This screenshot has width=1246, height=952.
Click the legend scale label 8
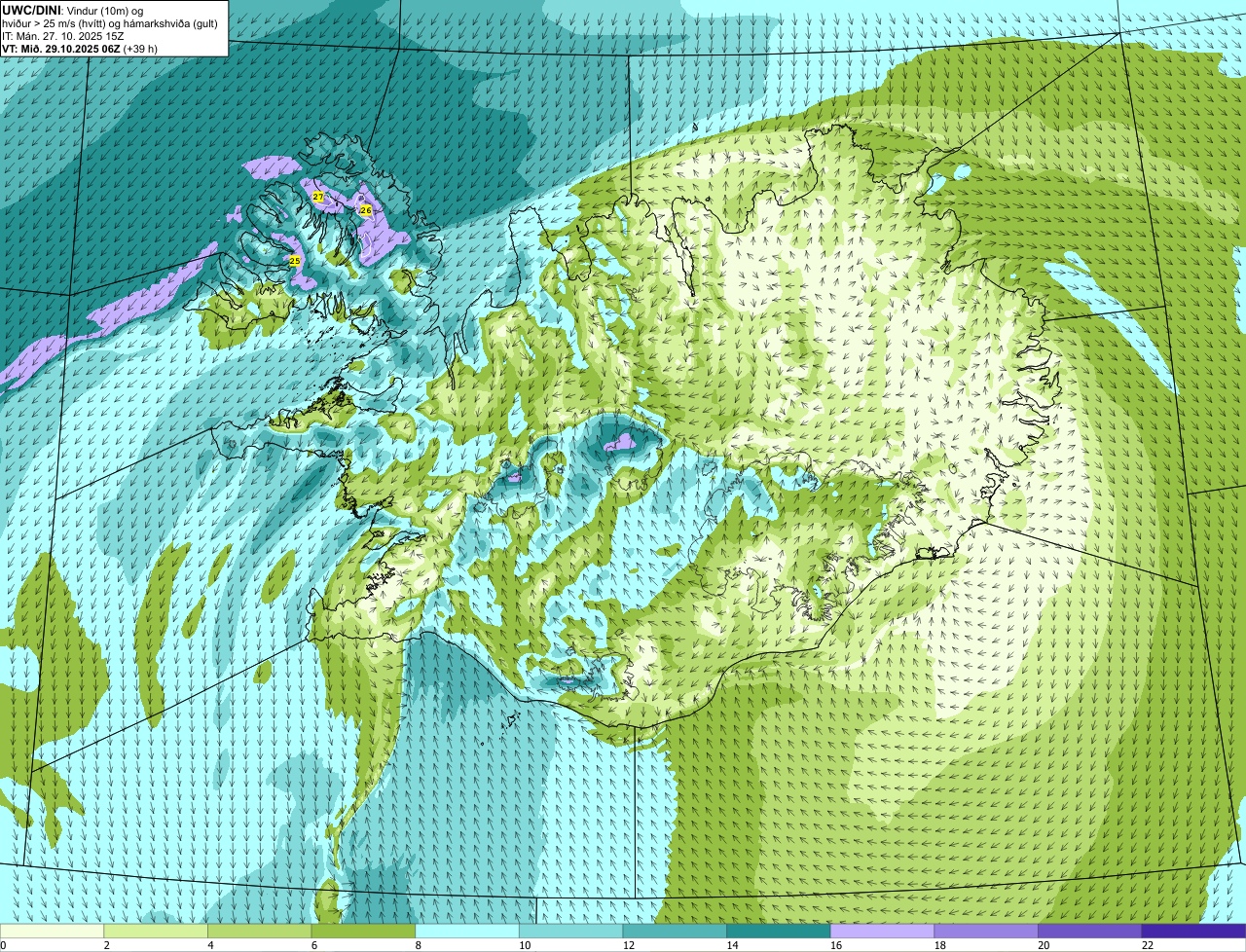tap(418, 944)
